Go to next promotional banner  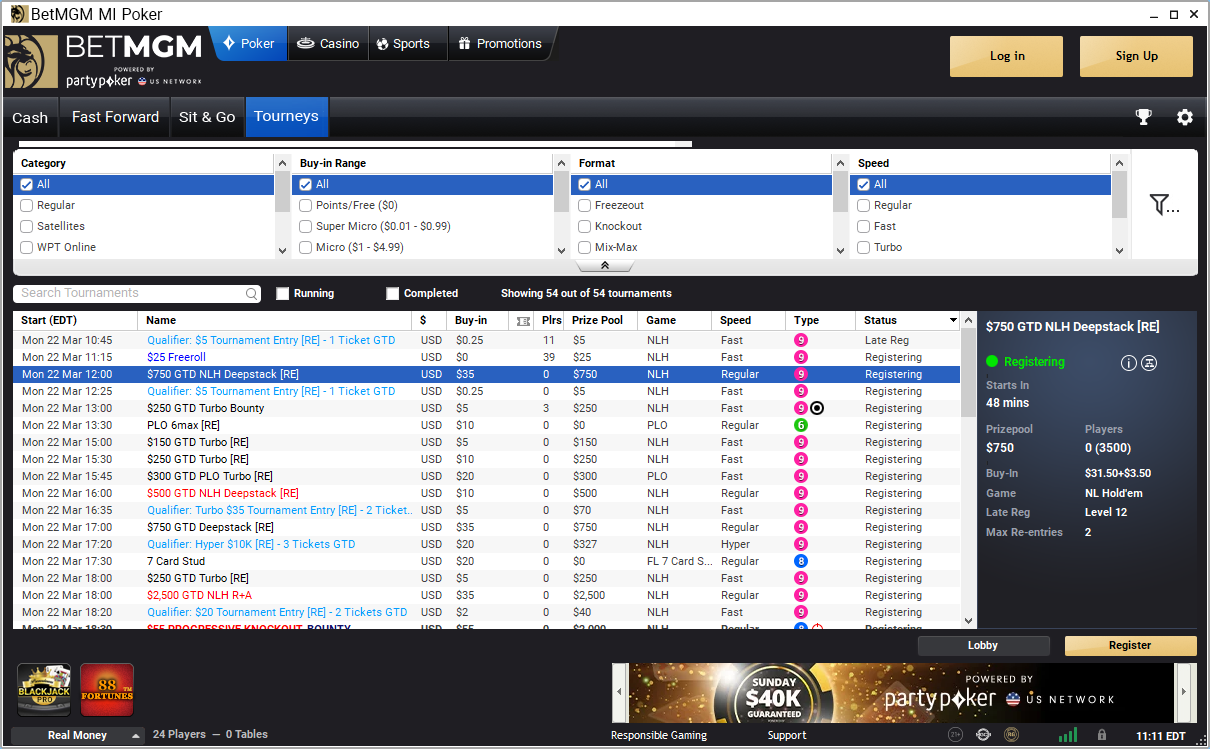coord(1184,692)
